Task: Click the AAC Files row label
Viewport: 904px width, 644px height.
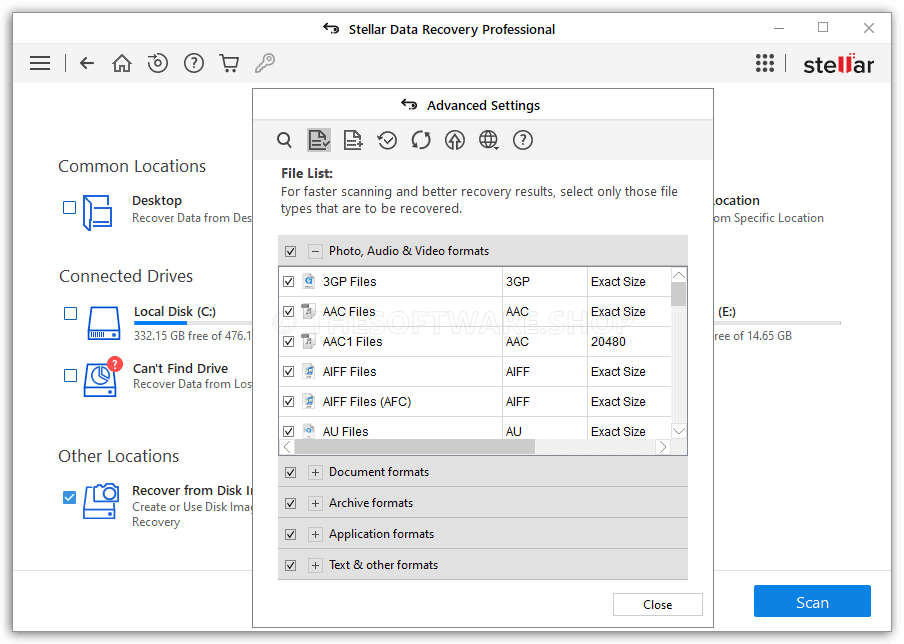Action: 349,311
